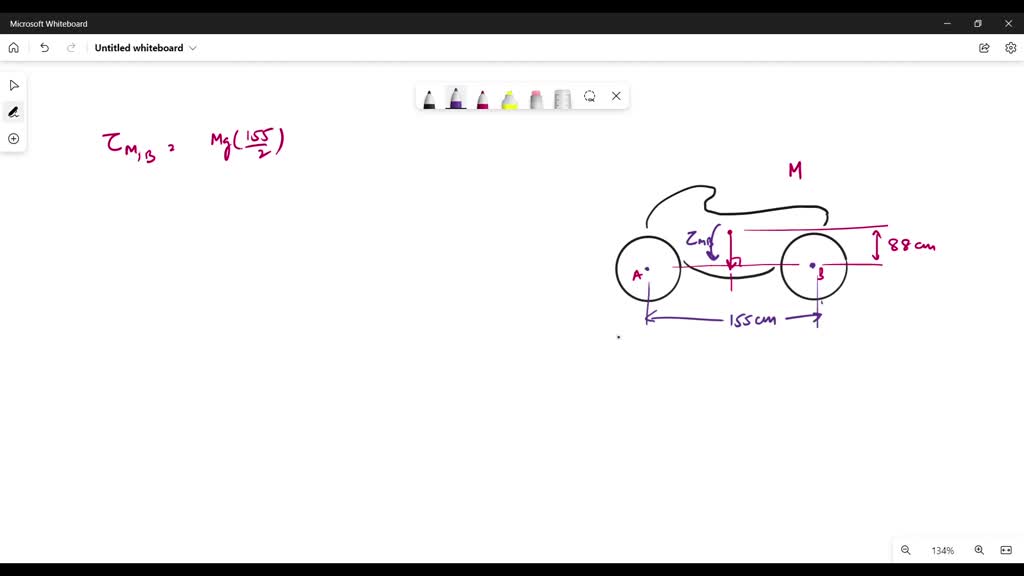Toggle the pen tool in the sidebar

[14, 111]
